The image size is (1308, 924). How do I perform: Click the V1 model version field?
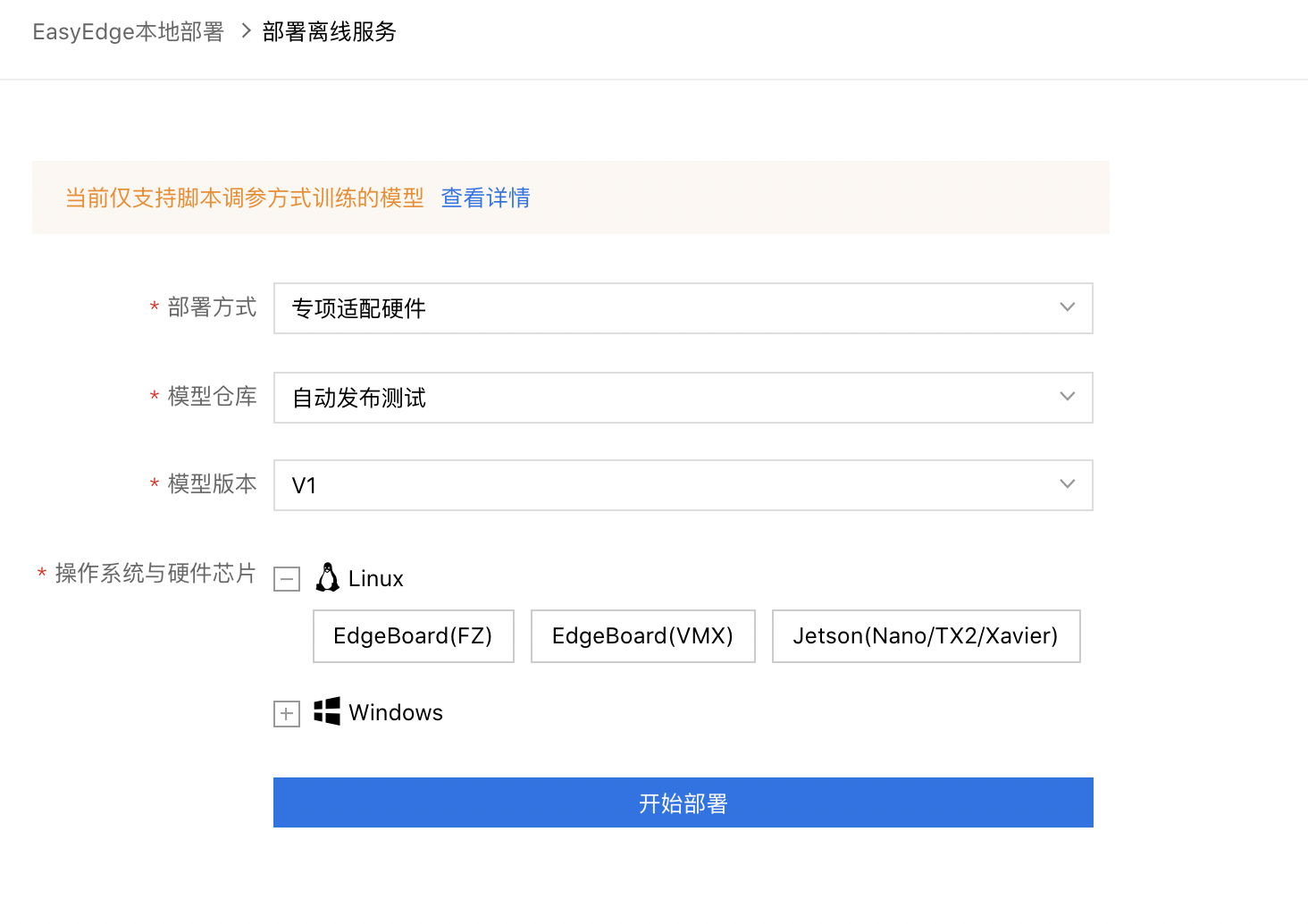click(x=683, y=485)
